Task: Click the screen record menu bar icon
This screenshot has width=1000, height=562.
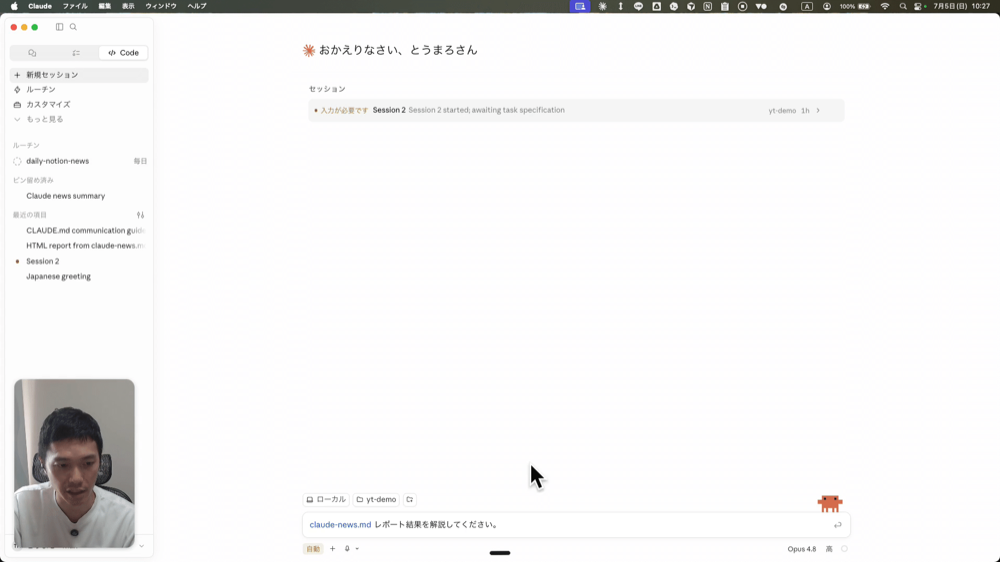Action: (742, 6)
